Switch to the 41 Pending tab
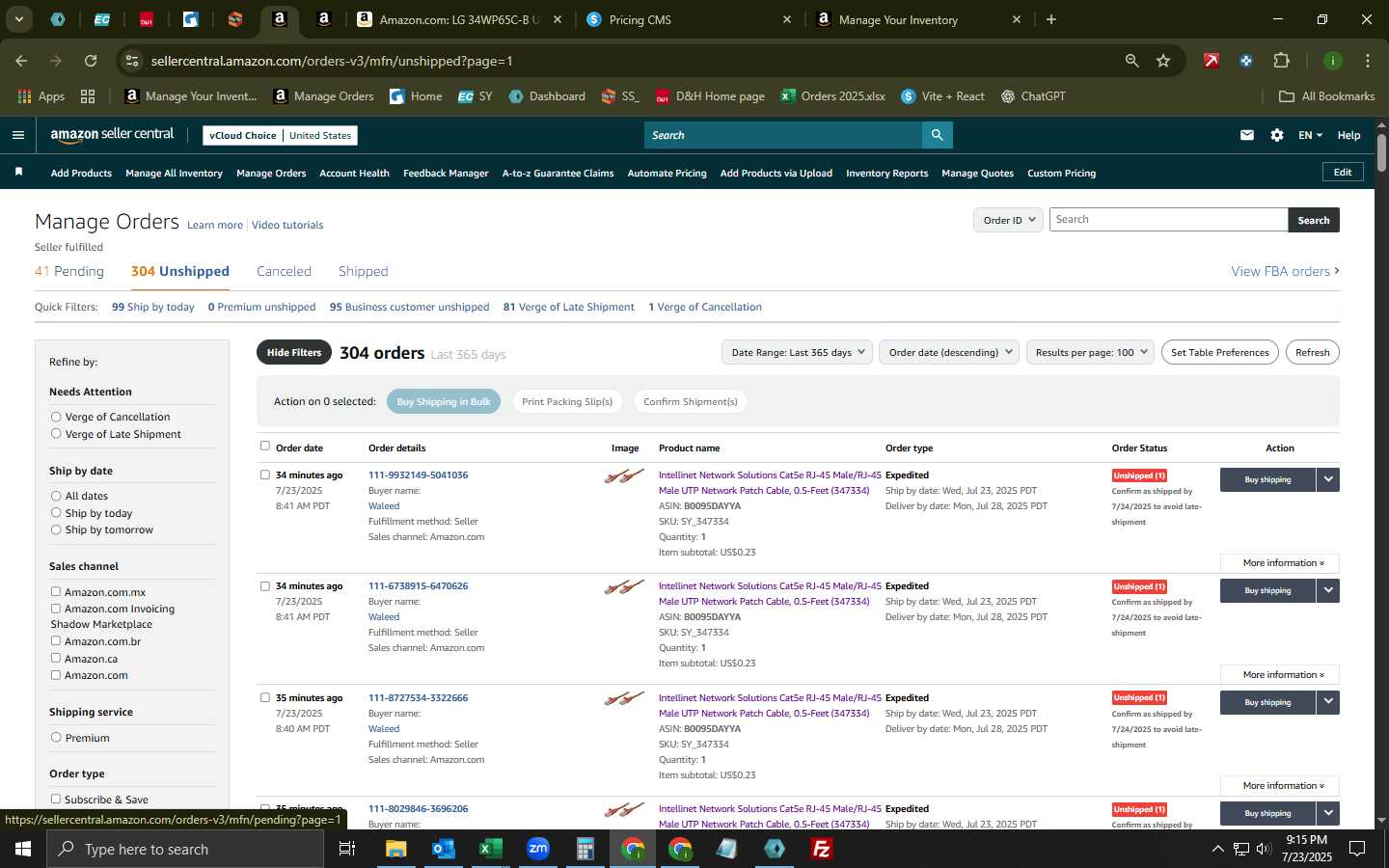Viewport: 1389px width, 868px height. pyautogui.click(x=69, y=271)
